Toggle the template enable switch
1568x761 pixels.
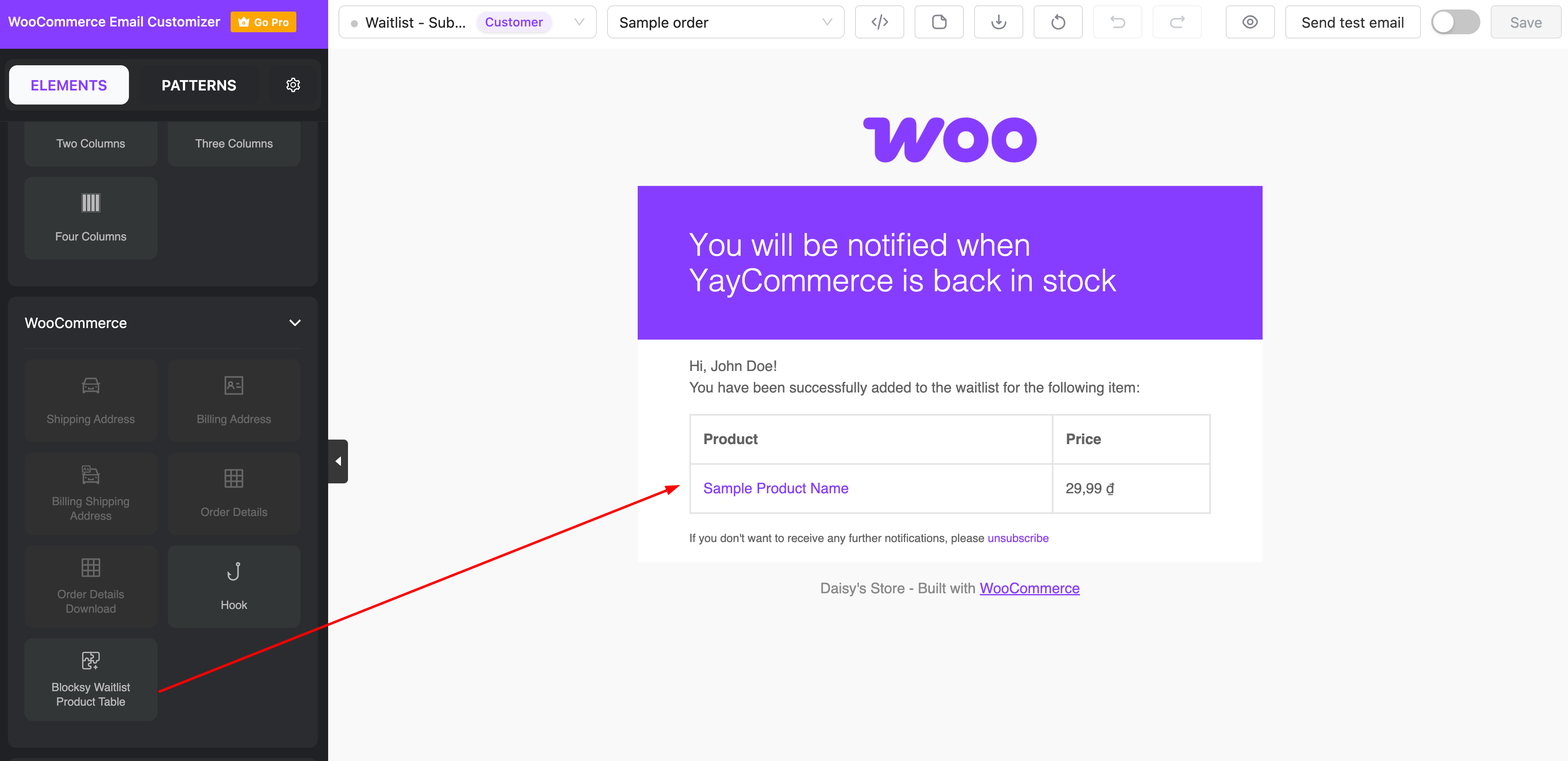1455,22
